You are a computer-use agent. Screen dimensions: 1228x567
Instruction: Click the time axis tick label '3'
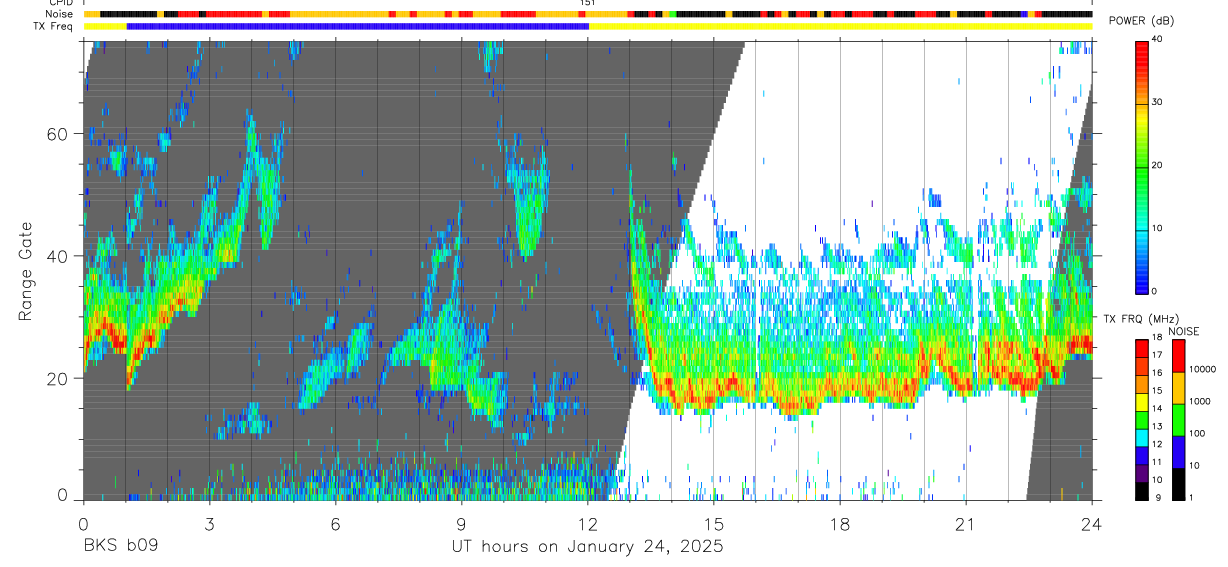209,524
